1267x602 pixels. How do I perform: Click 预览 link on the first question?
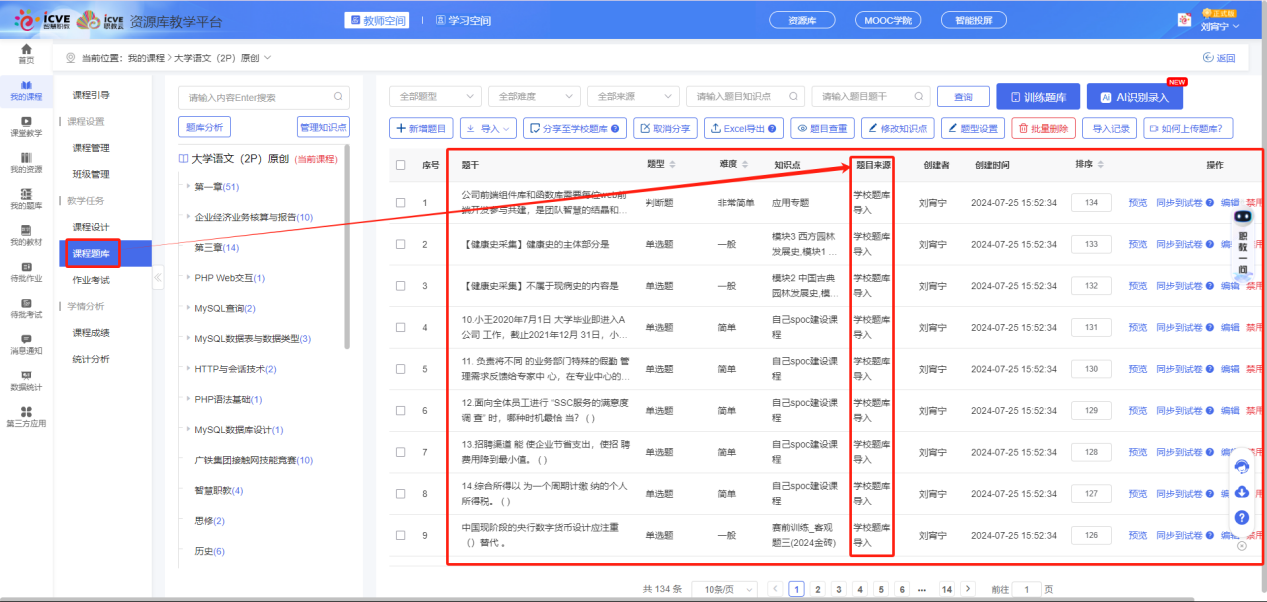pyautogui.click(x=1139, y=202)
